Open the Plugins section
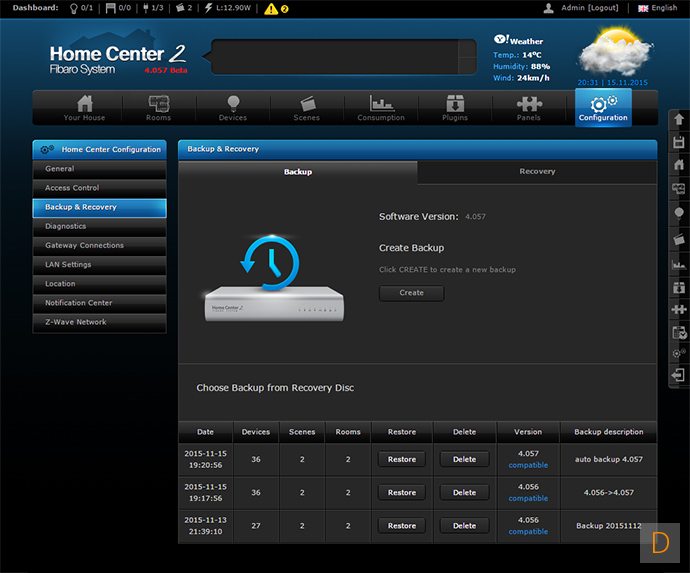 pos(455,108)
